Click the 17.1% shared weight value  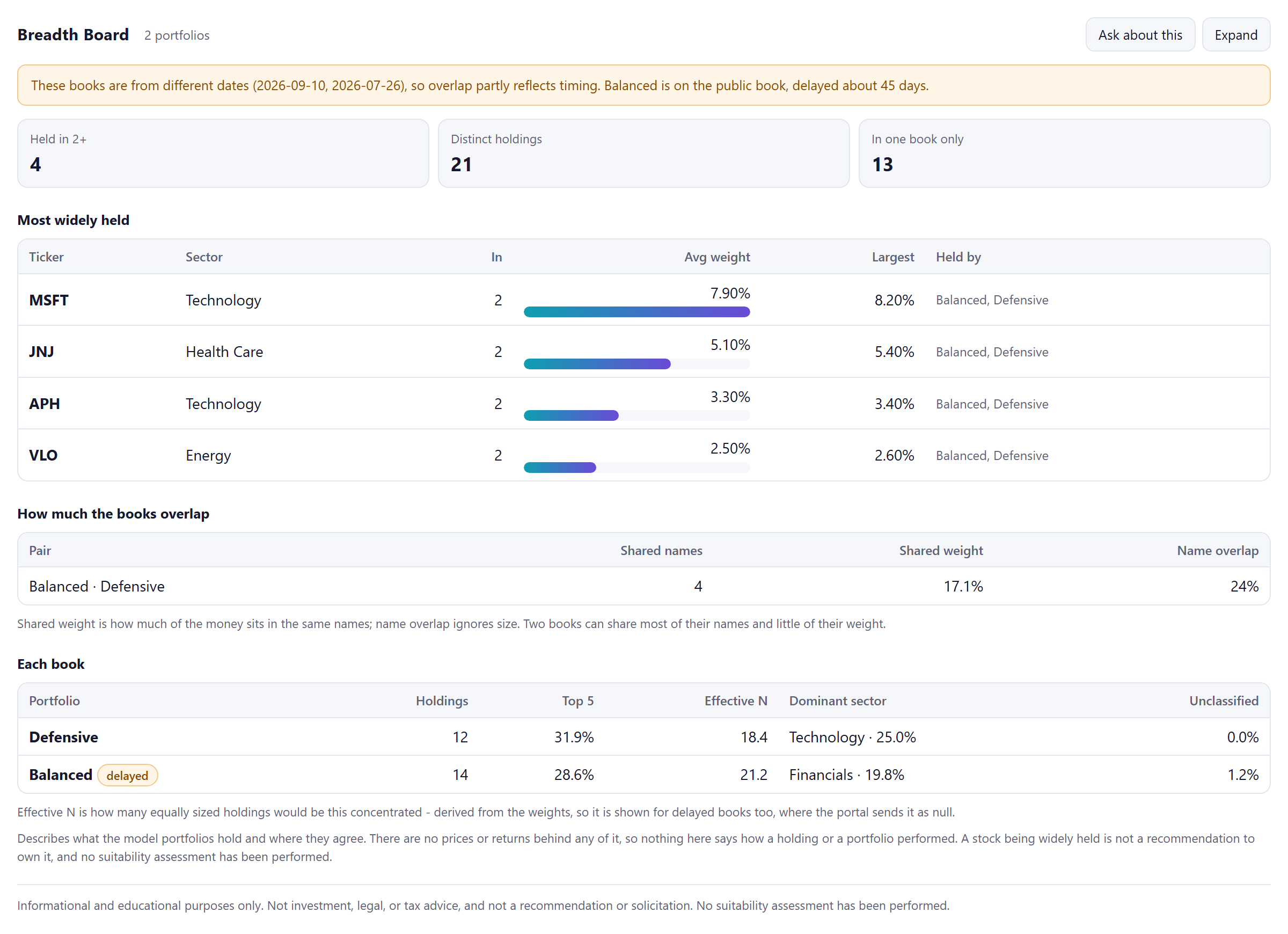pos(963,586)
